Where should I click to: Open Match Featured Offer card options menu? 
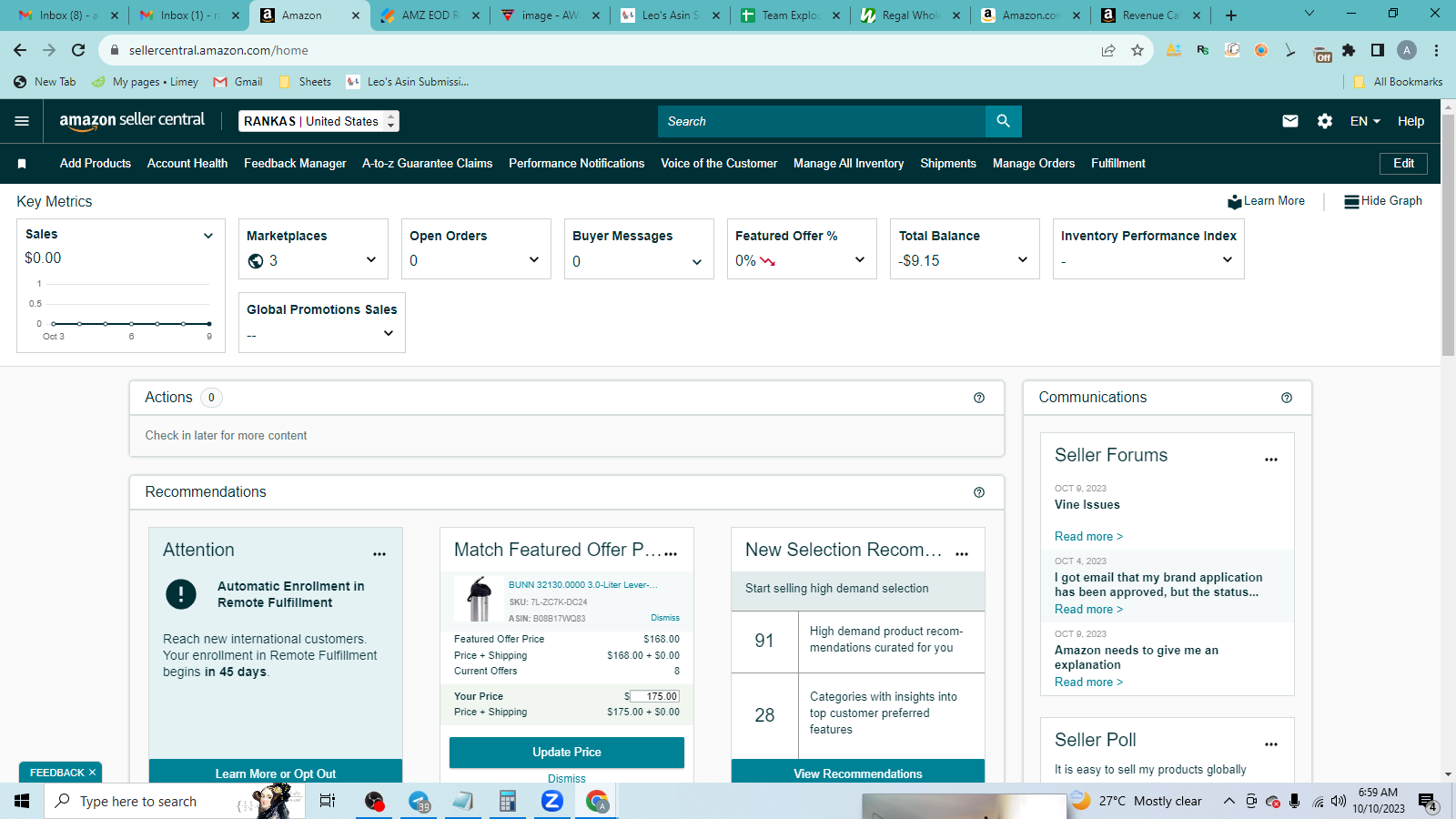(671, 553)
